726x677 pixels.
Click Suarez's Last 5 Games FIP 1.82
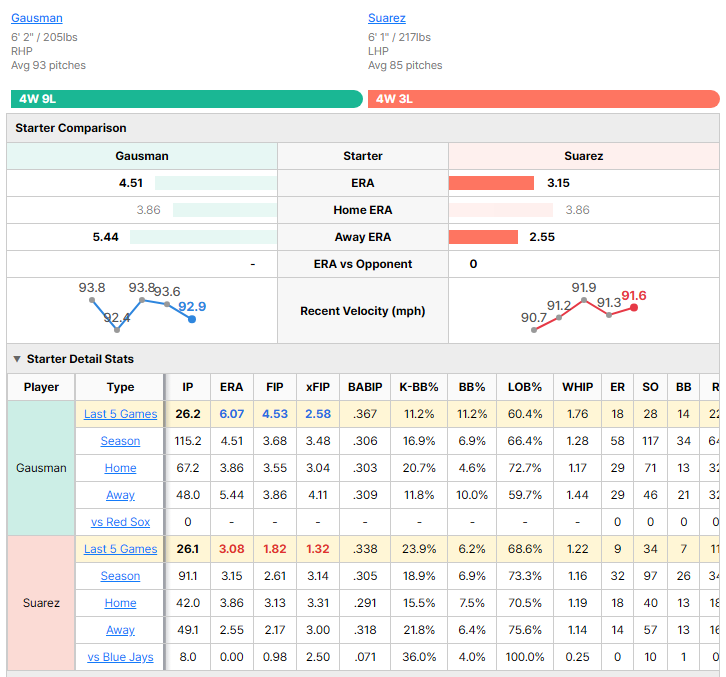pos(275,549)
